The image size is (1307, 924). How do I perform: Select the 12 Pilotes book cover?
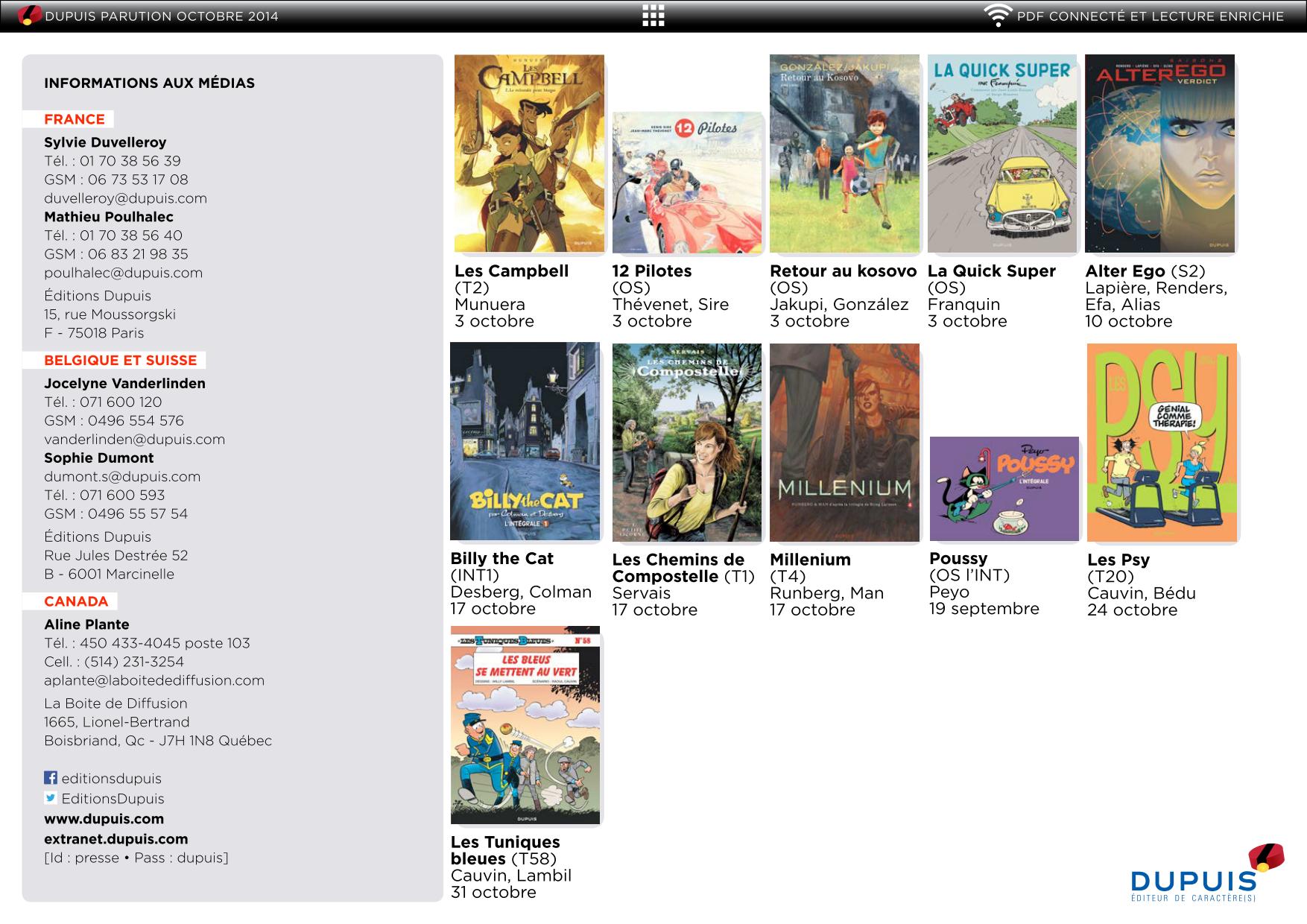click(x=687, y=183)
